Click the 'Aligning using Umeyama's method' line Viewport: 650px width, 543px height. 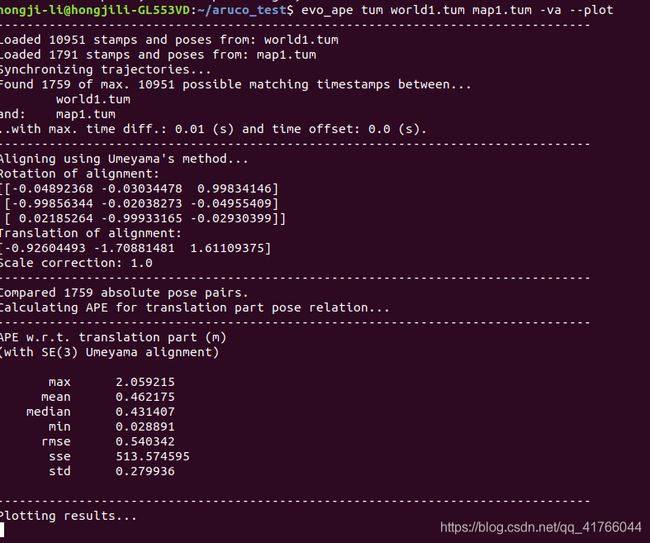coord(124,159)
